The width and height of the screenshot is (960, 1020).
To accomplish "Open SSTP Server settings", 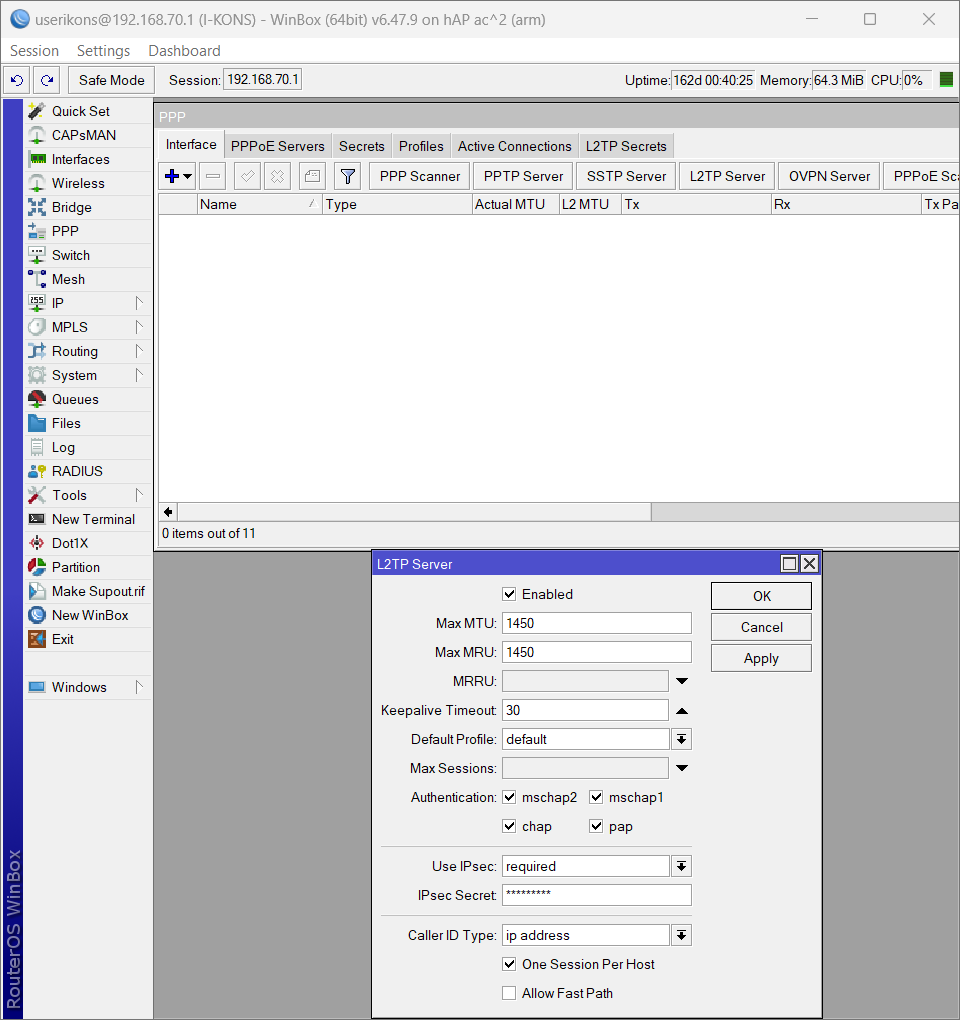I will tap(626, 176).
